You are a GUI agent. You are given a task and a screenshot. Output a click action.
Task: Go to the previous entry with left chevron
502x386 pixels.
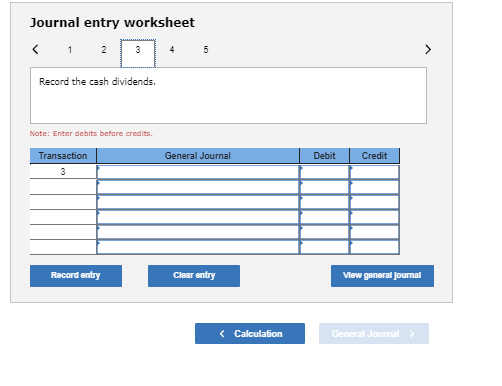[35, 49]
